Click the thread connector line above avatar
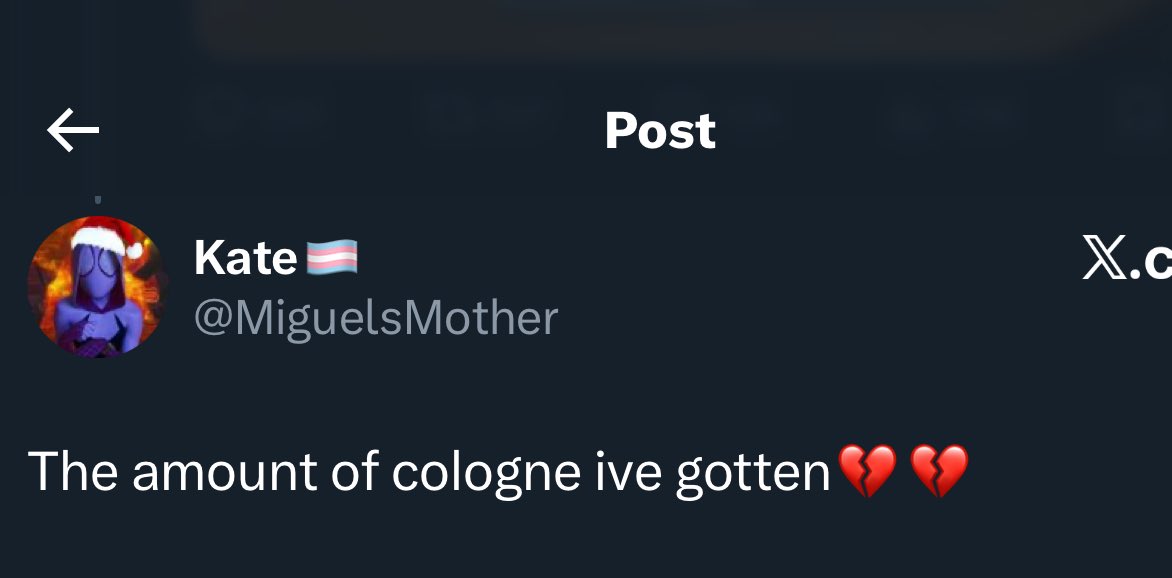This screenshot has height=578, width=1172. pos(98,200)
